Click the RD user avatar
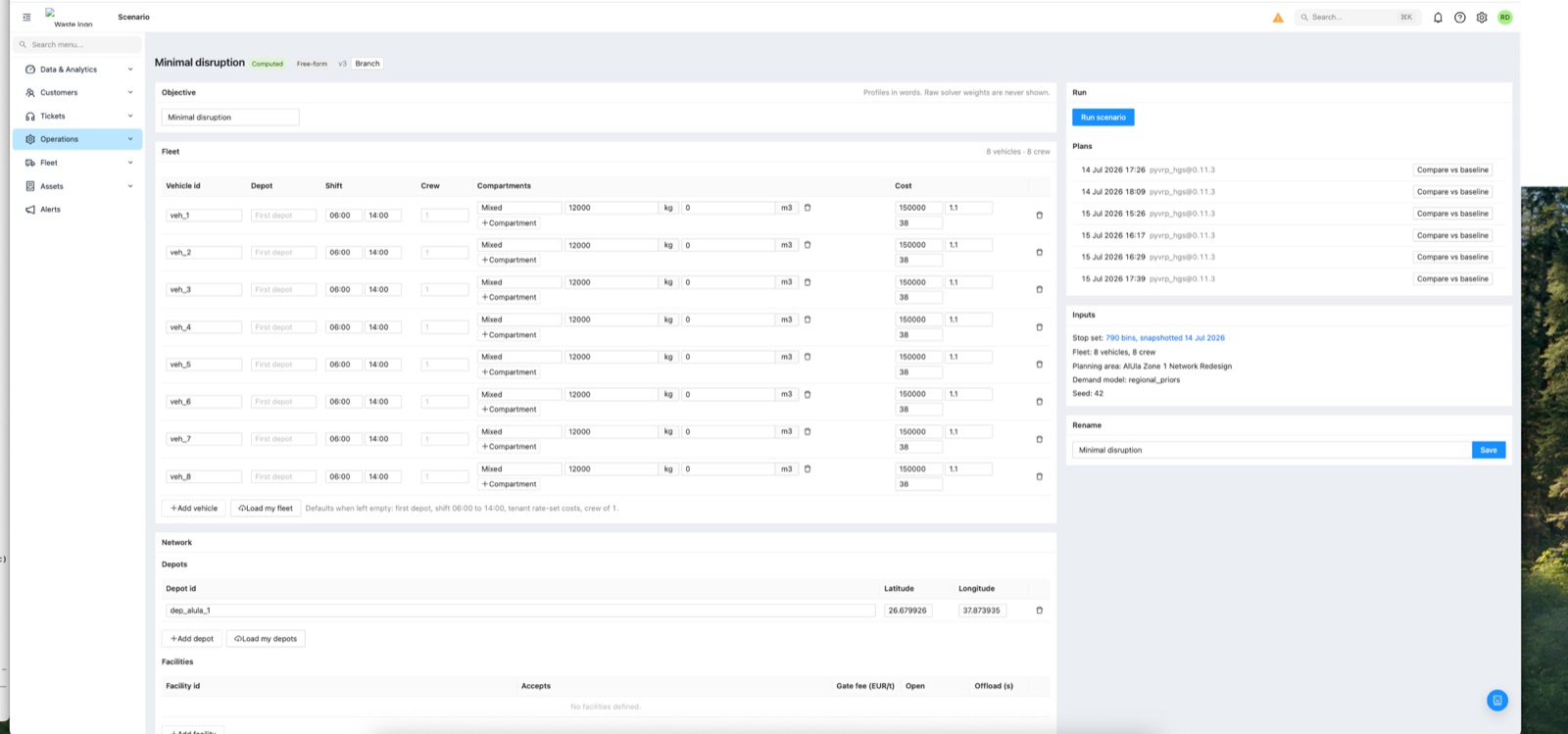1568x734 pixels. (1504, 18)
